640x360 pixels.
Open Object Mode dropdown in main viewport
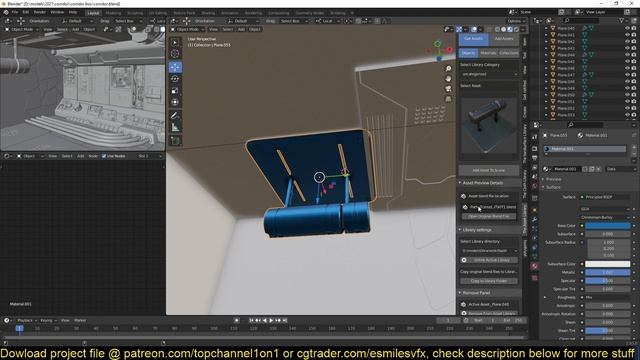(x=187, y=29)
